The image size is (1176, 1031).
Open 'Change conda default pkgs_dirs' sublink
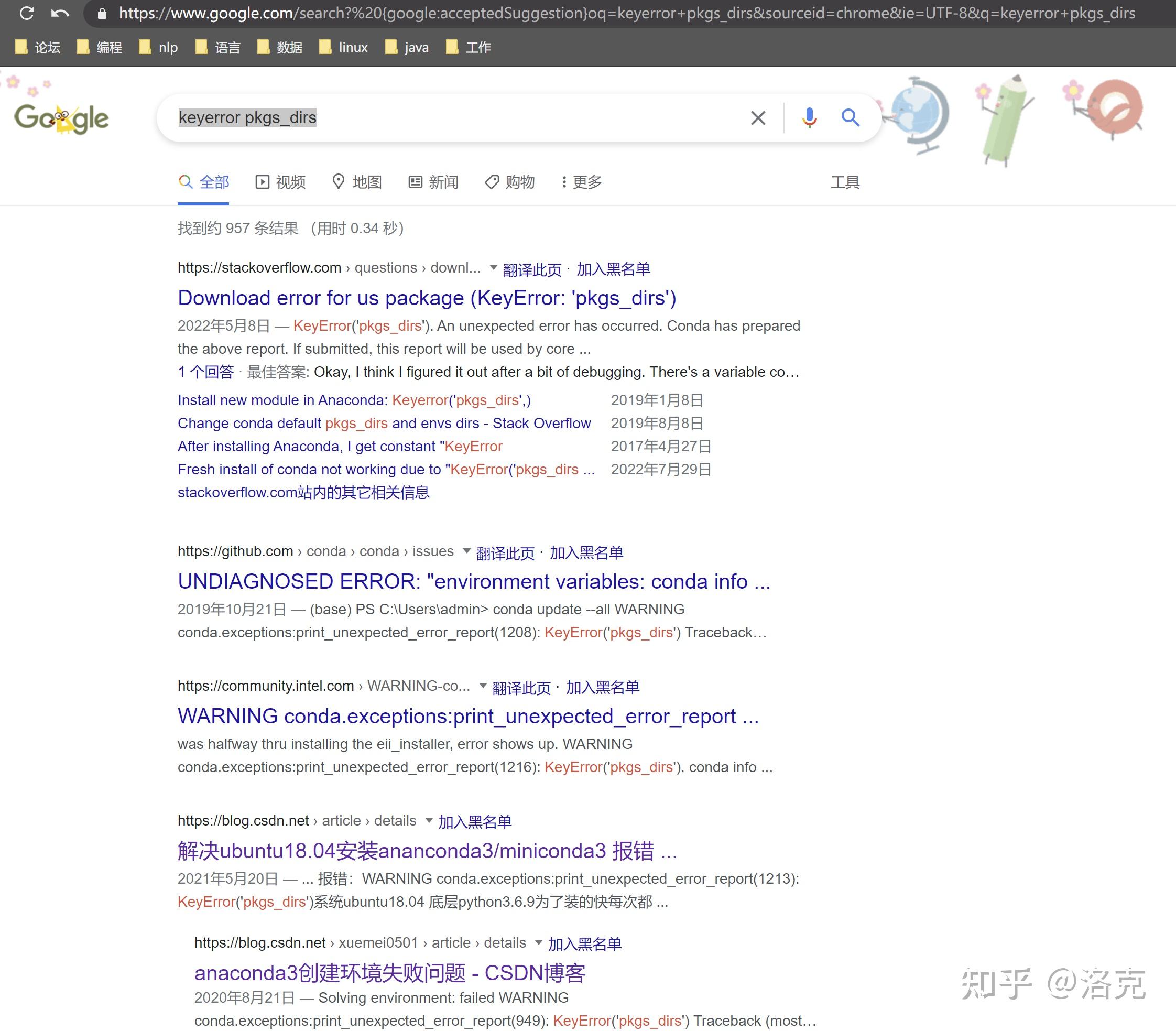coord(384,424)
